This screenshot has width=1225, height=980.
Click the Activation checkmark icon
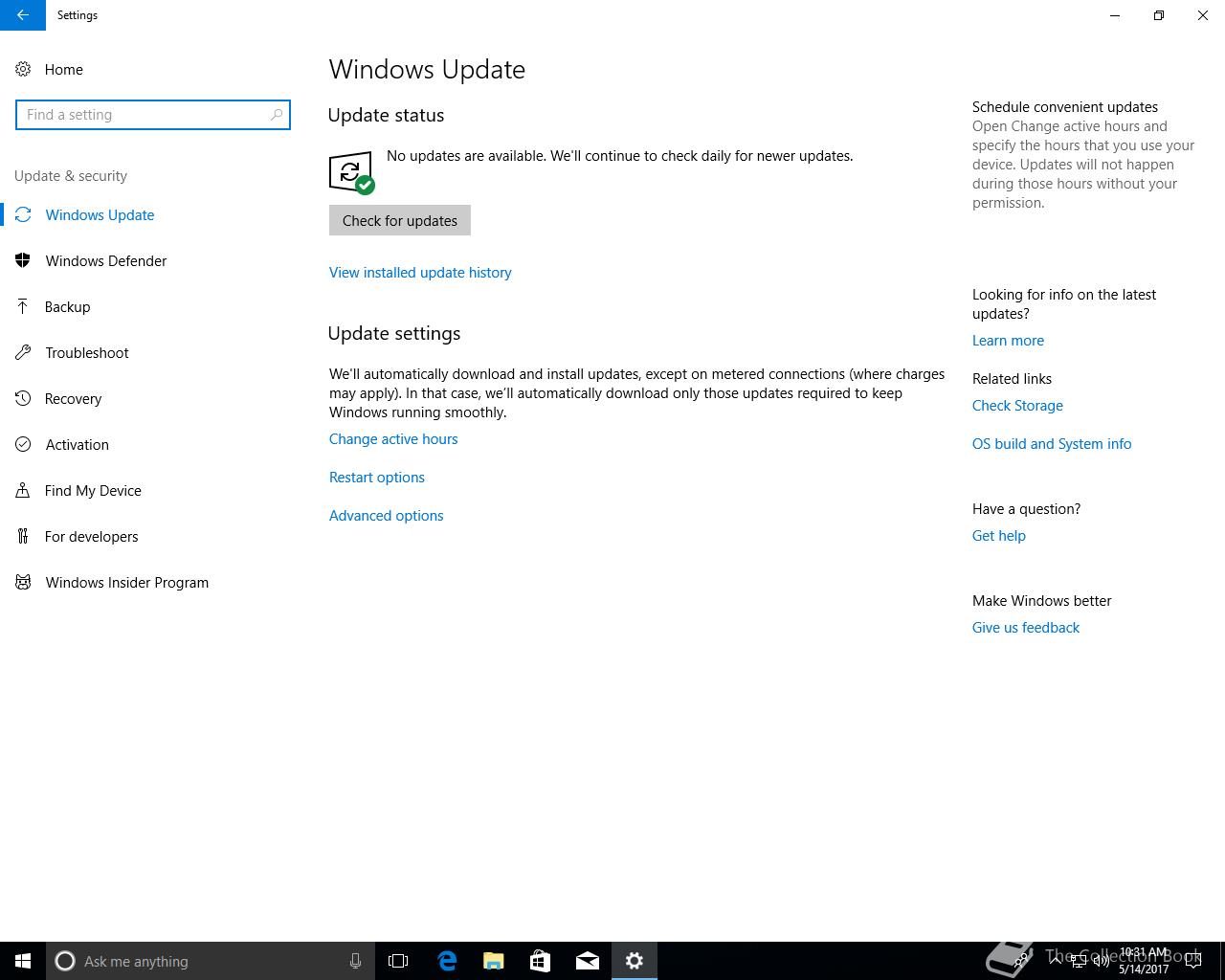pyautogui.click(x=23, y=444)
